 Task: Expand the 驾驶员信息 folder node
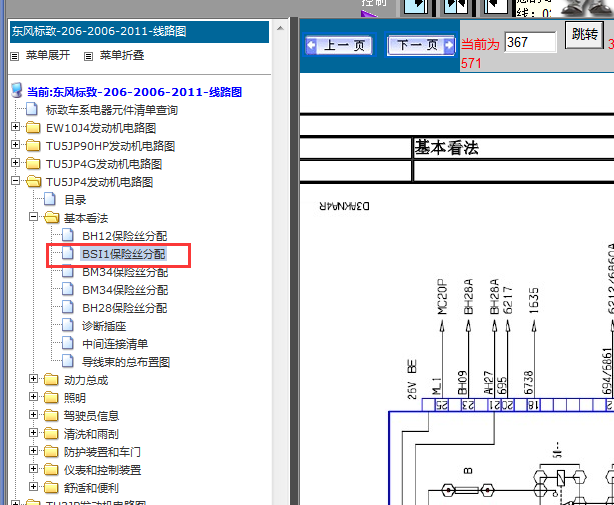click(x=34, y=415)
